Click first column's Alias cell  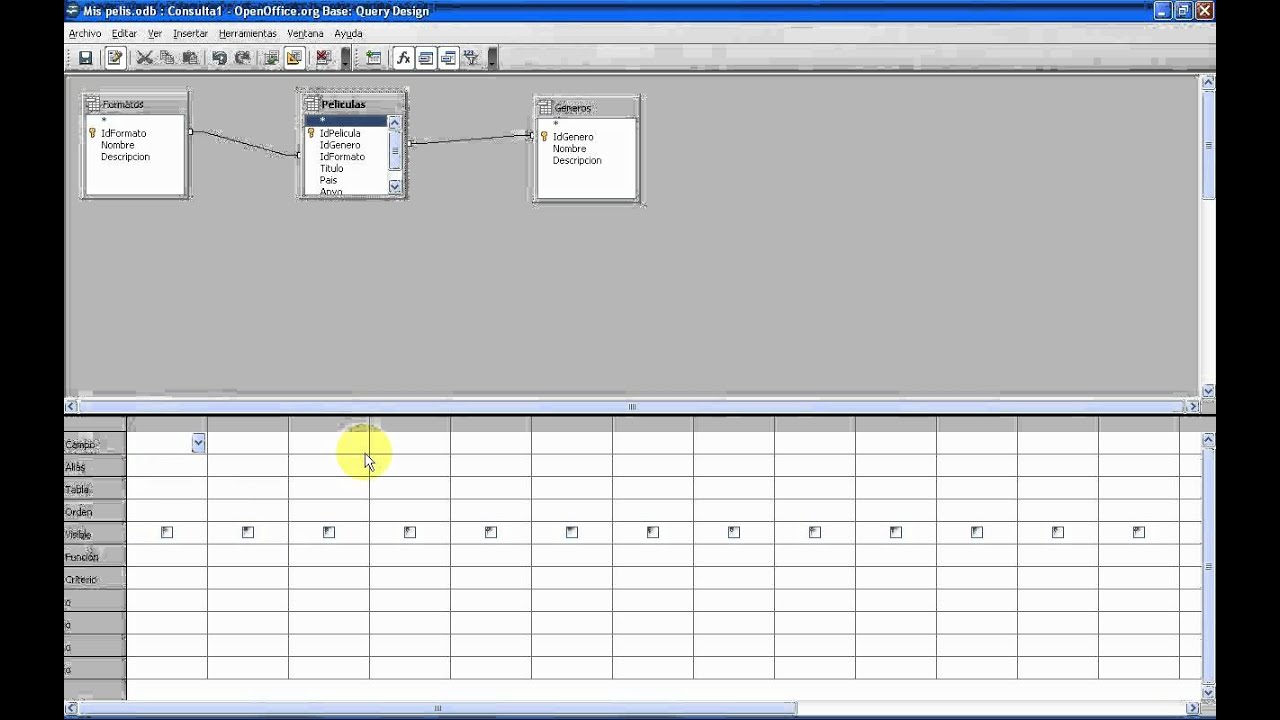167,467
